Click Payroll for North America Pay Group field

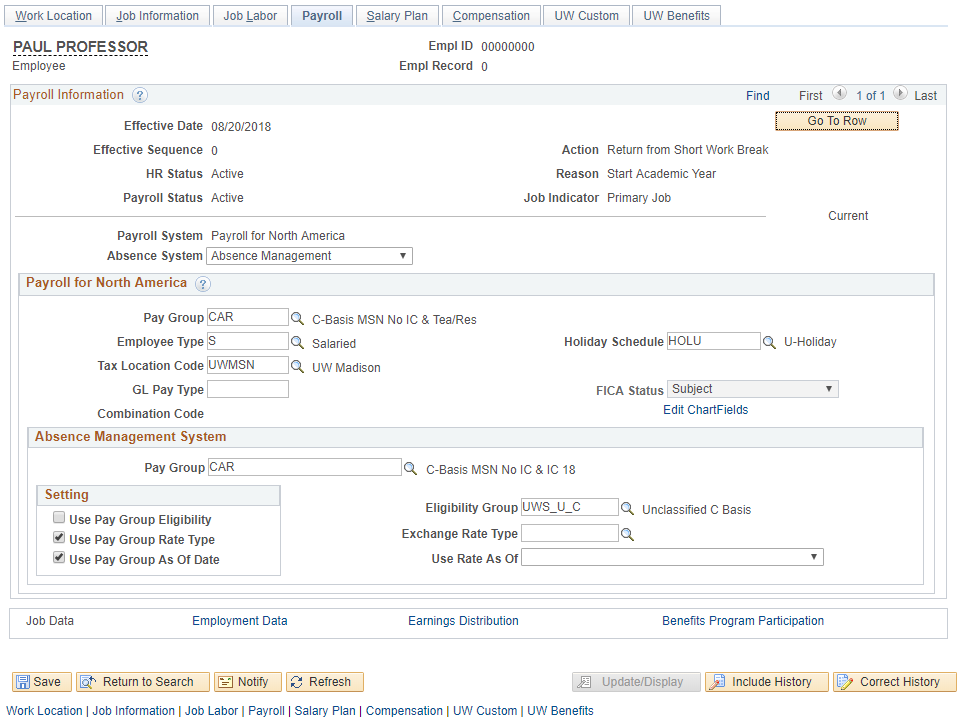point(248,317)
